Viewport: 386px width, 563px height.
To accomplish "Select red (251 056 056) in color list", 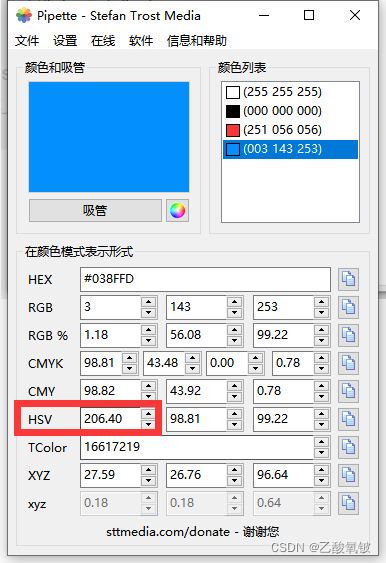I will pyautogui.click(x=290, y=130).
